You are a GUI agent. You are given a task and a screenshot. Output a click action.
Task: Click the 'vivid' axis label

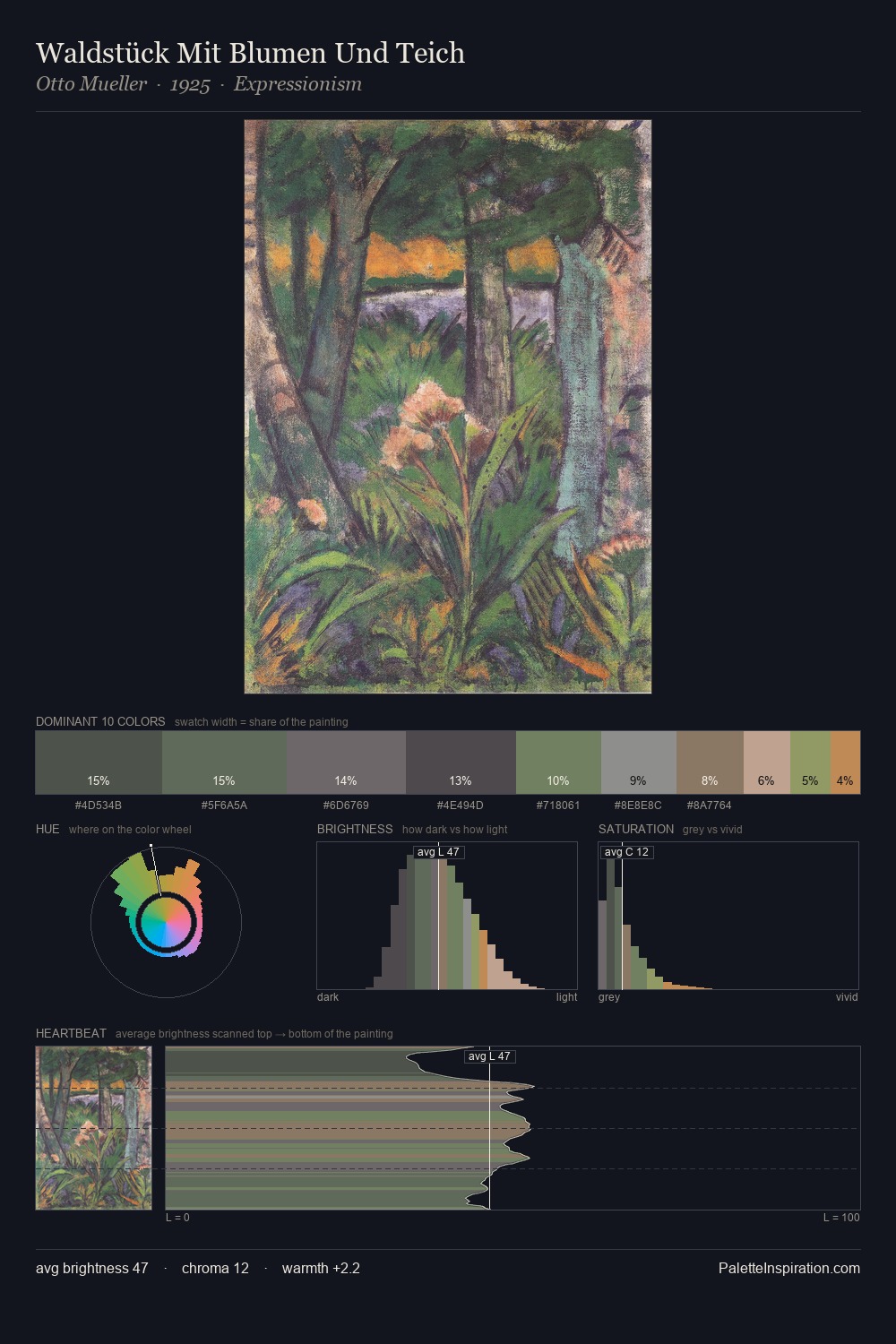coord(847,997)
